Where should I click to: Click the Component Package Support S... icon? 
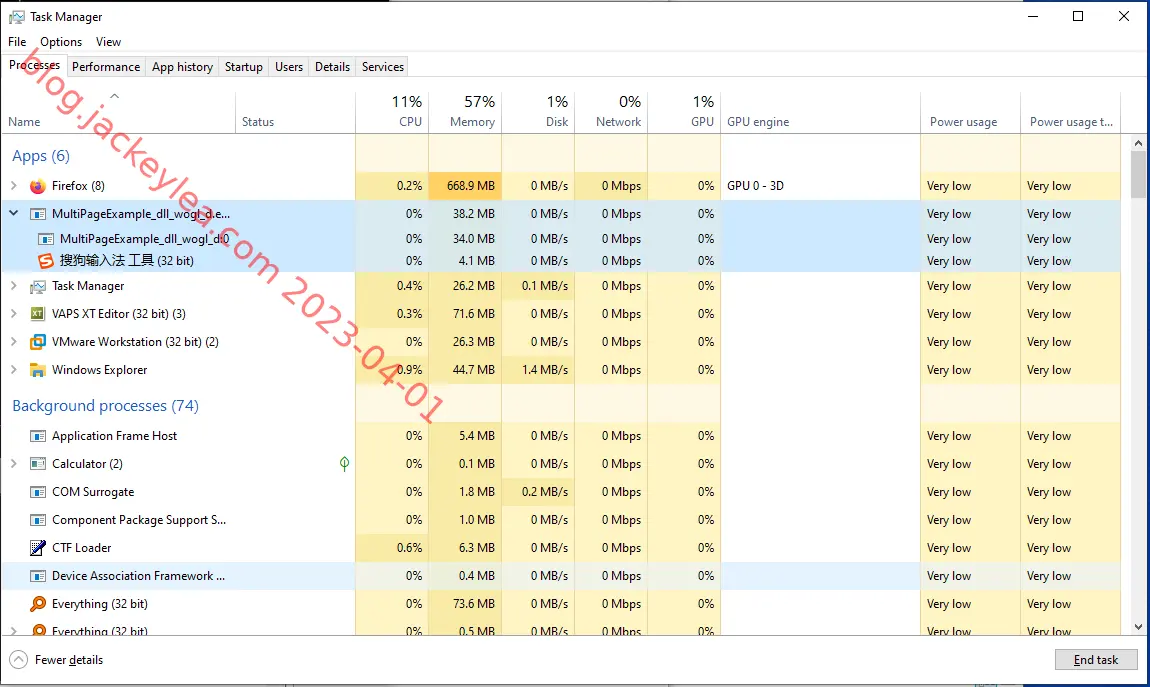click(37, 520)
